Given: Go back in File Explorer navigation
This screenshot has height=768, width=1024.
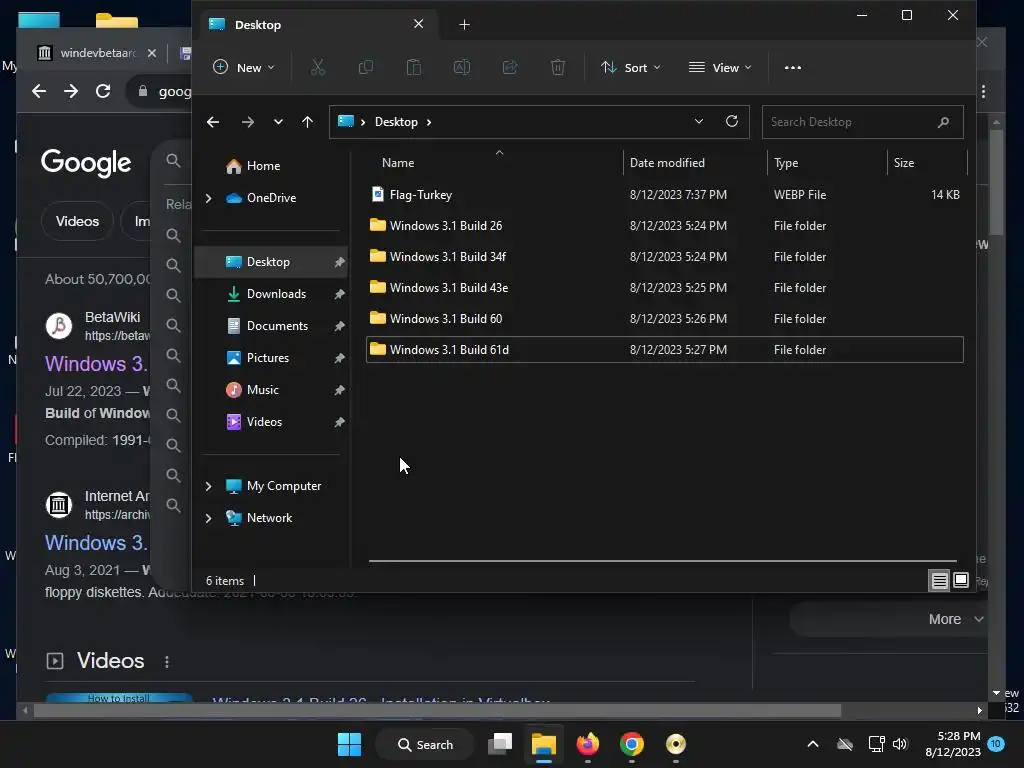Looking at the screenshot, I should [213, 122].
